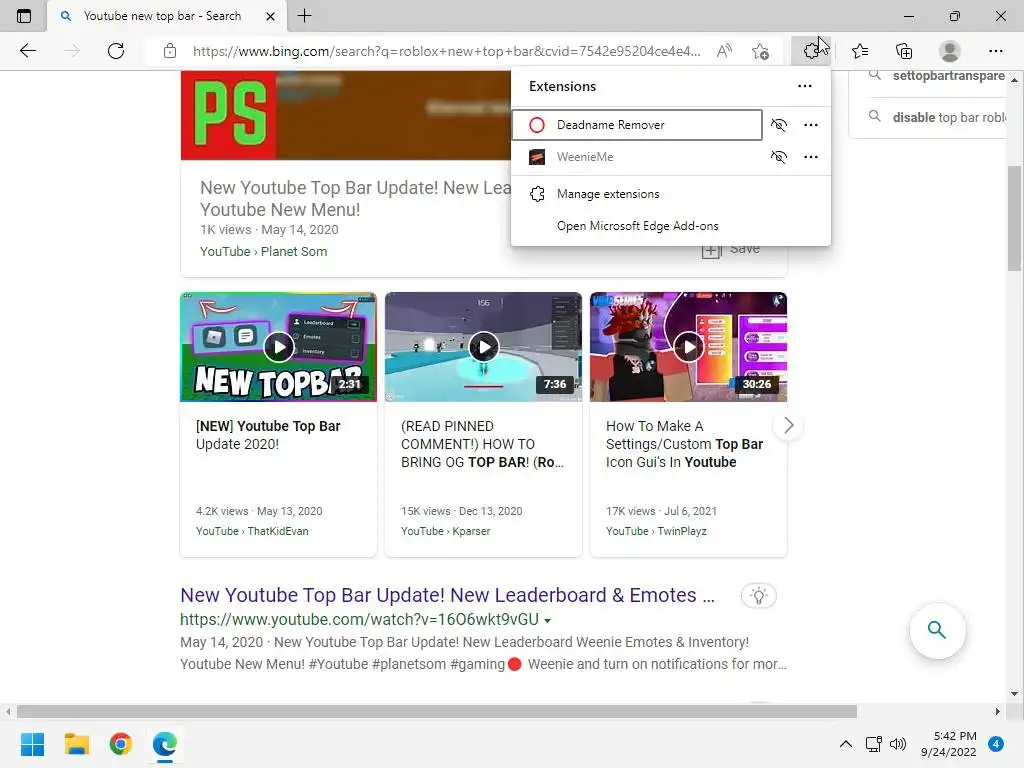The height and width of the screenshot is (768, 1024).
Task: Click the Microsoft Edge taskbar icon
Action: click(165, 744)
